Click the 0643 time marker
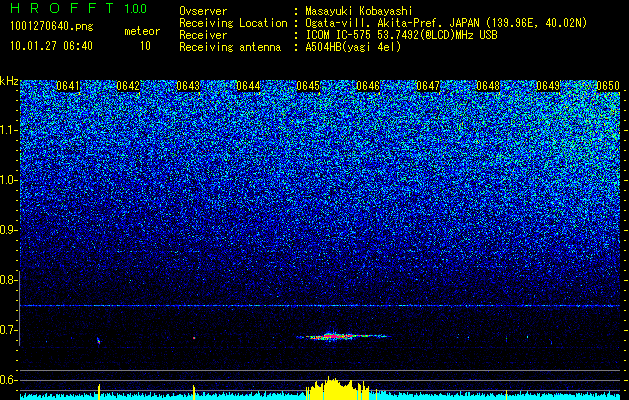Viewport: 629px width, 400px height. click(188, 86)
